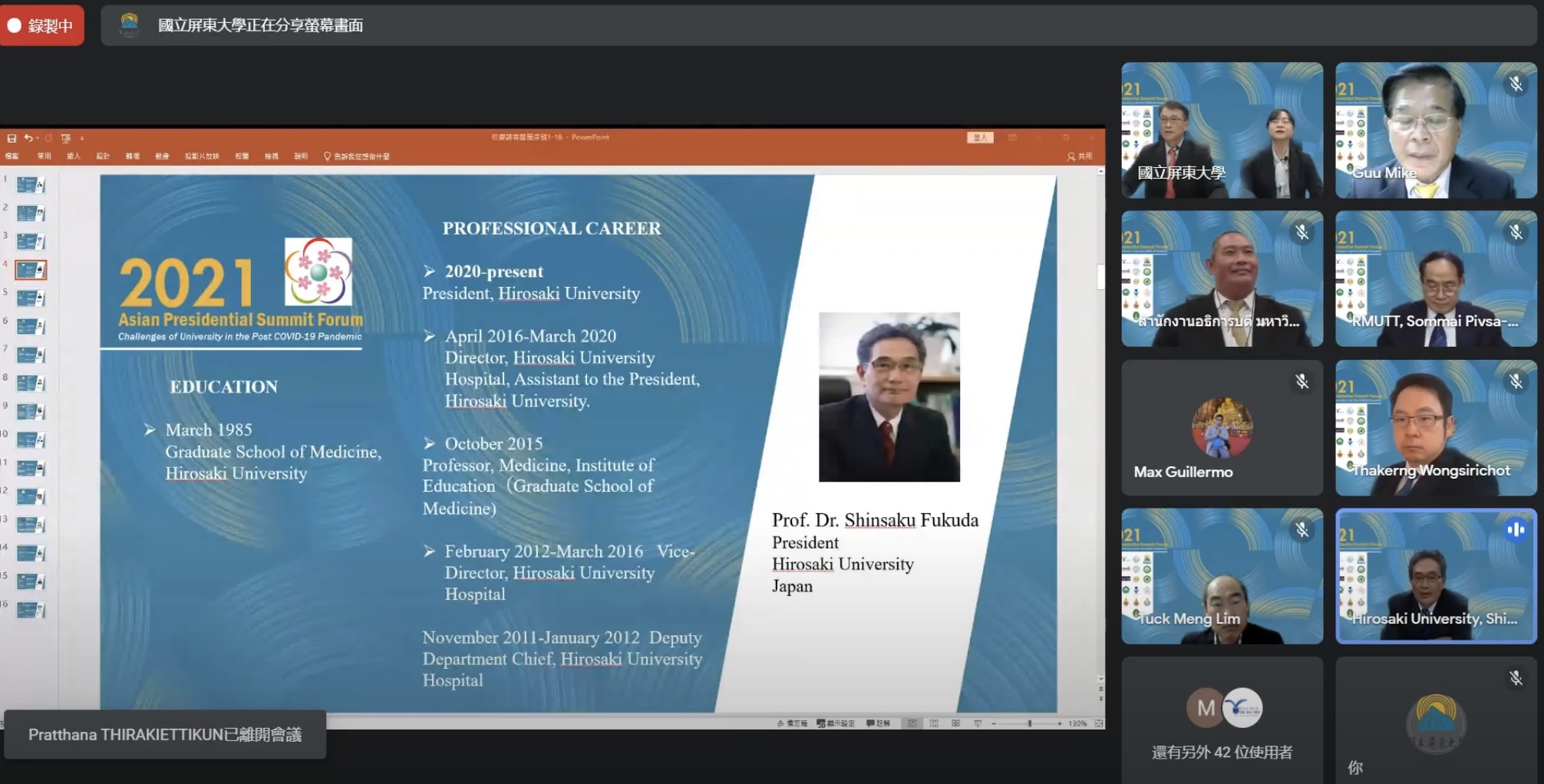
Task: Click the muted mic icon on Guu Mike tile
Action: [1516, 84]
